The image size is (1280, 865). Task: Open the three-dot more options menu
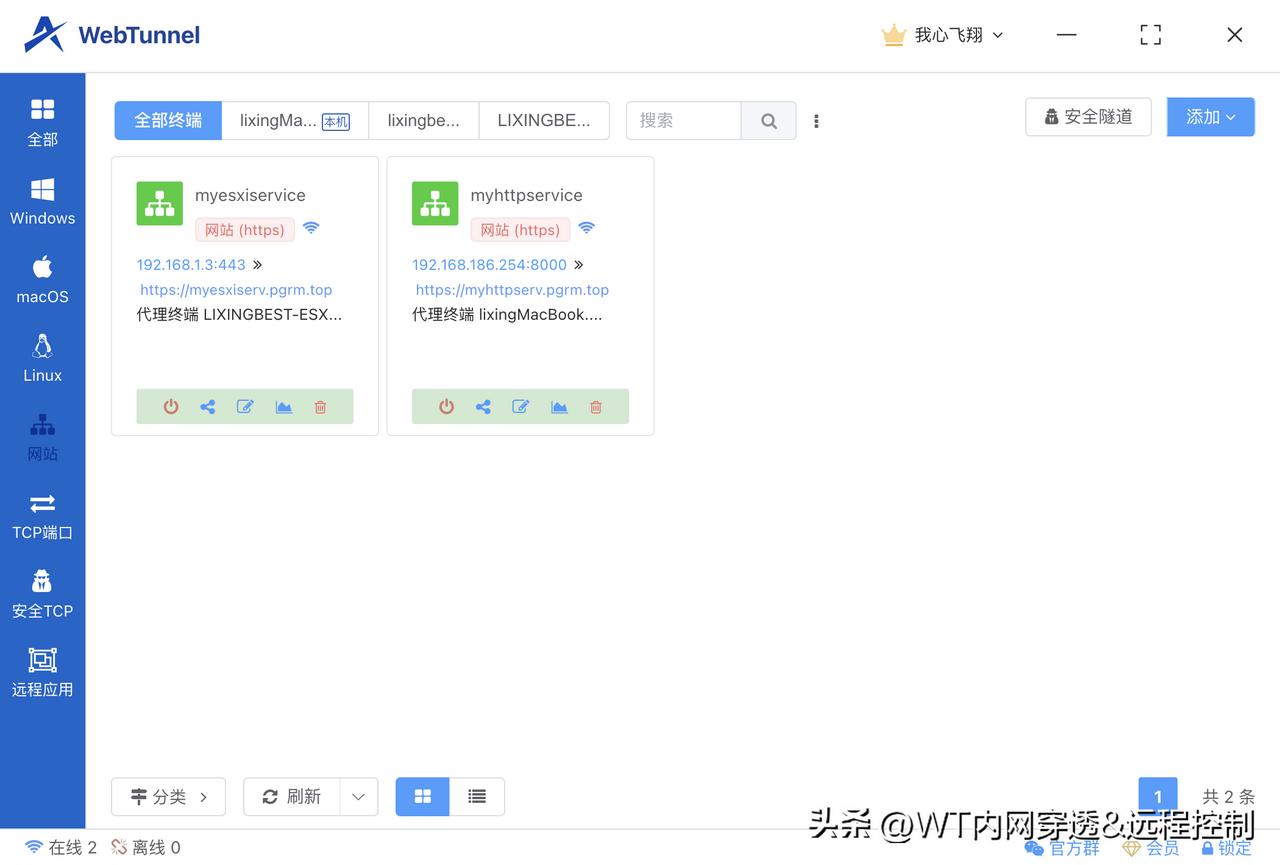(816, 121)
